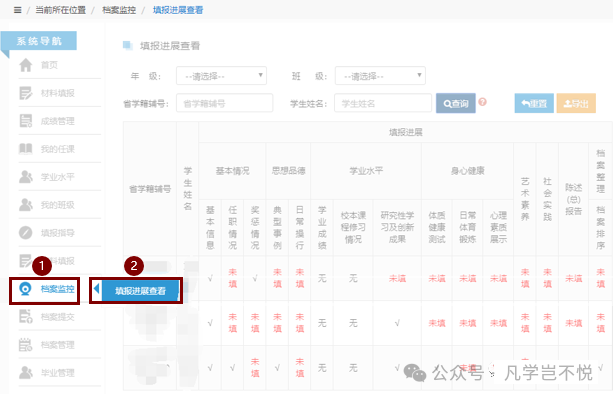Click the 成绩管理 sidebar icon

pos(26,121)
